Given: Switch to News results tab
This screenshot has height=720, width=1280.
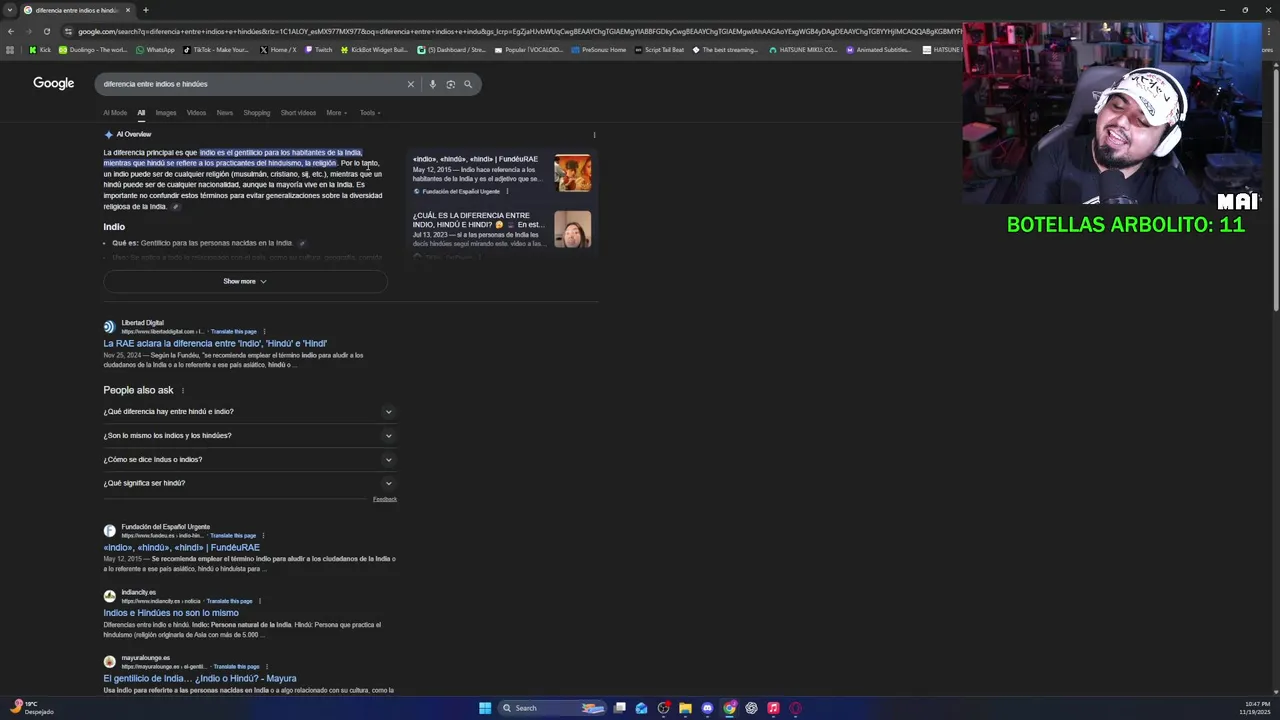Looking at the screenshot, I should pos(225,113).
